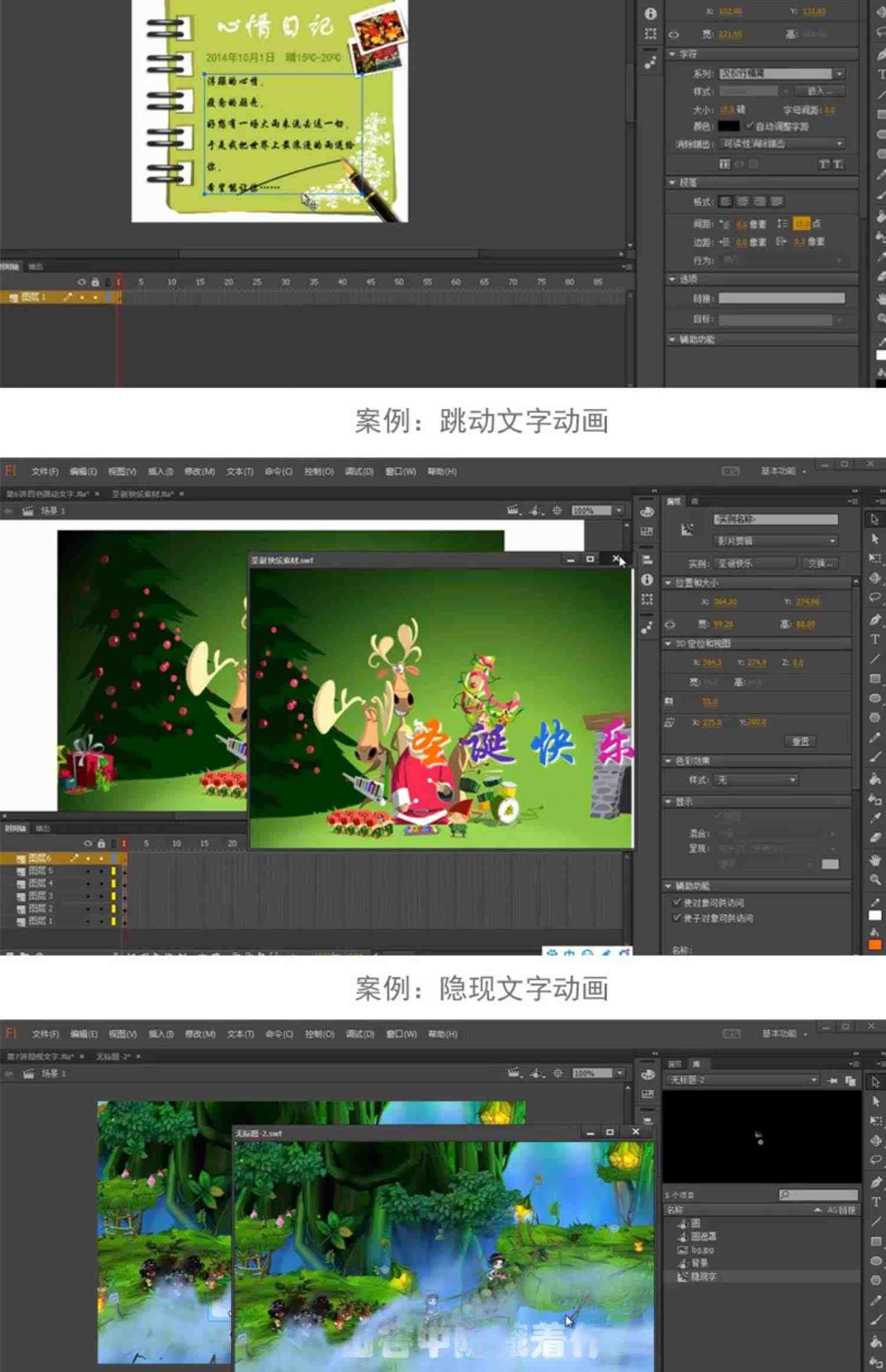Open the 样式 color effect dropdown set to 无

coord(756,780)
